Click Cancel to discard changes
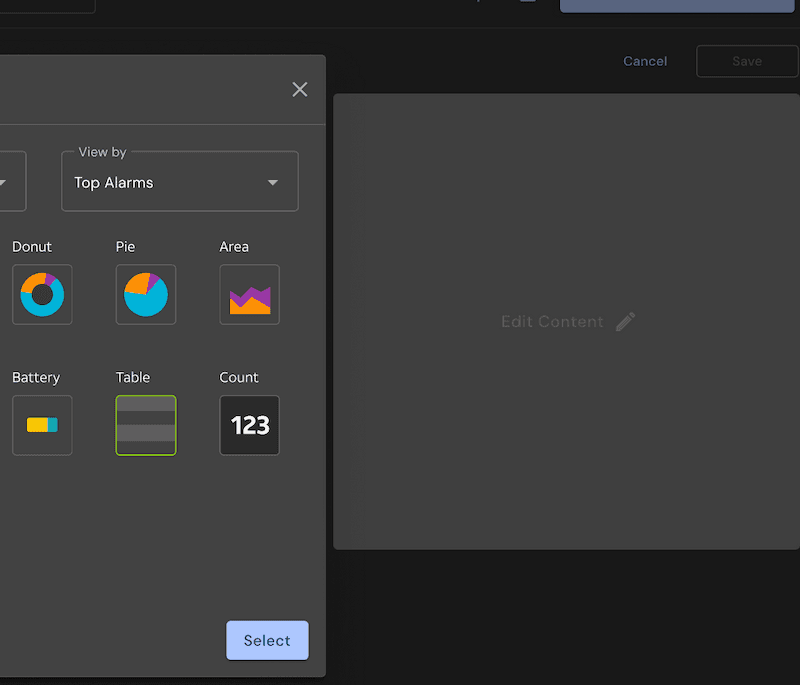 645,61
